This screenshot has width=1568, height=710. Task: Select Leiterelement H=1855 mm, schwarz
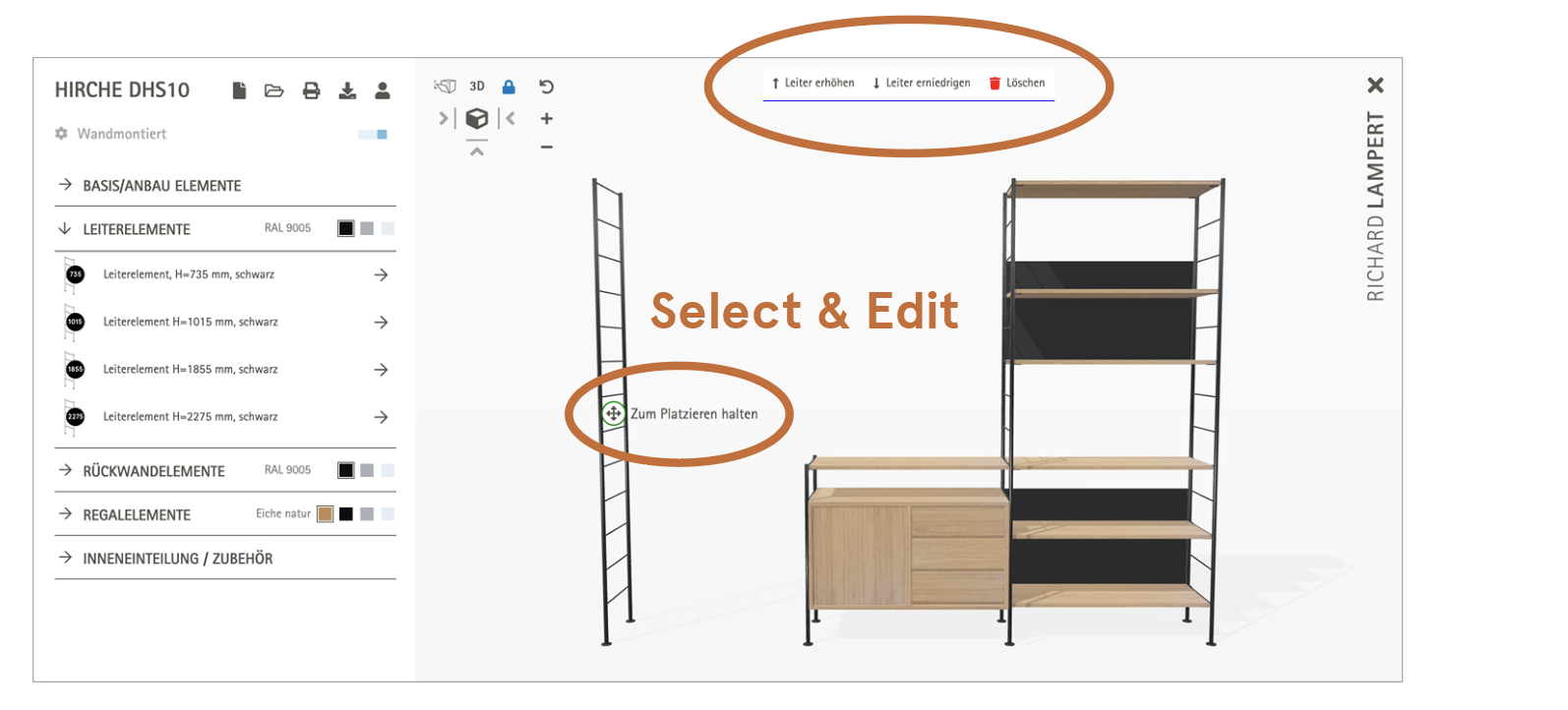[x=190, y=370]
